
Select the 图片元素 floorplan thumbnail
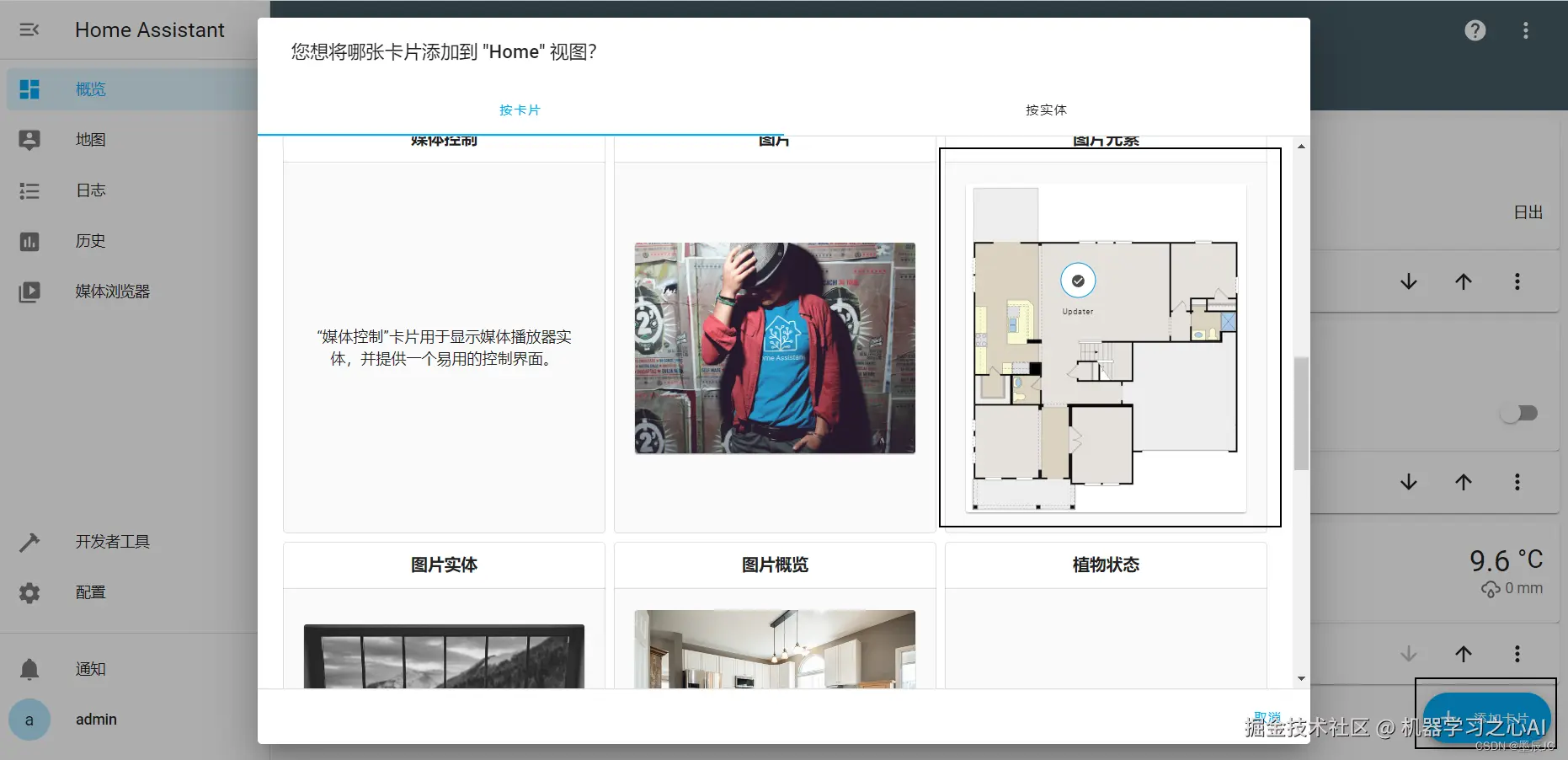click(1106, 348)
